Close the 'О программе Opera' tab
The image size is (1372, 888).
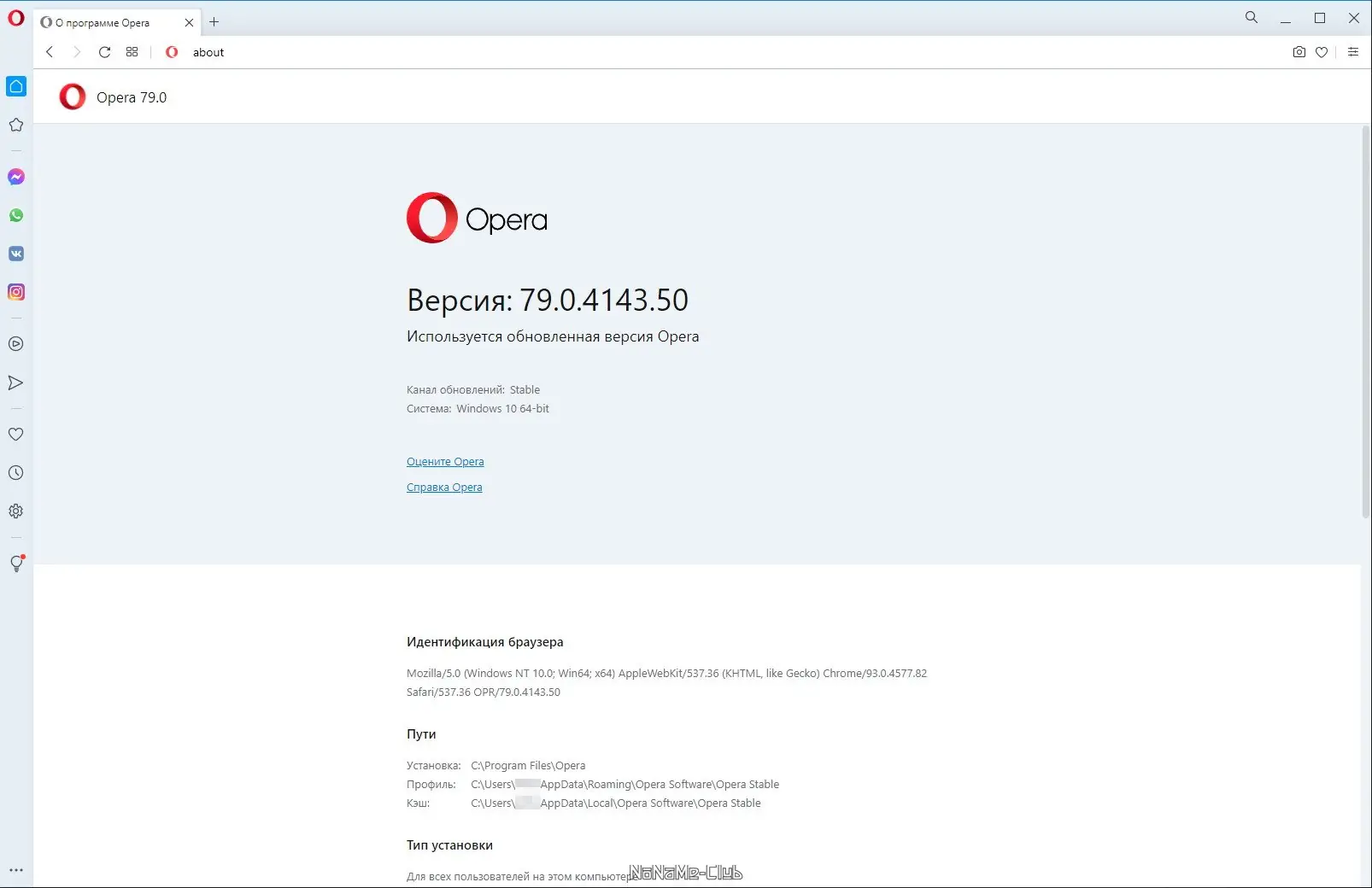pyautogui.click(x=189, y=23)
